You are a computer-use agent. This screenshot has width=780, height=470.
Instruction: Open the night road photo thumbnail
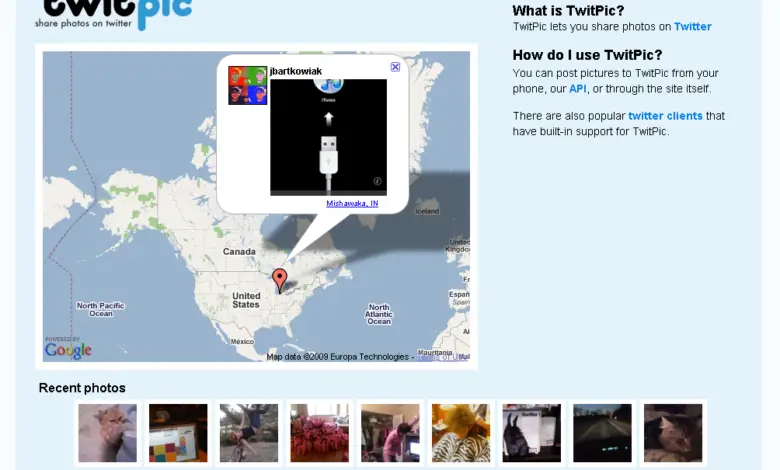(x=602, y=433)
